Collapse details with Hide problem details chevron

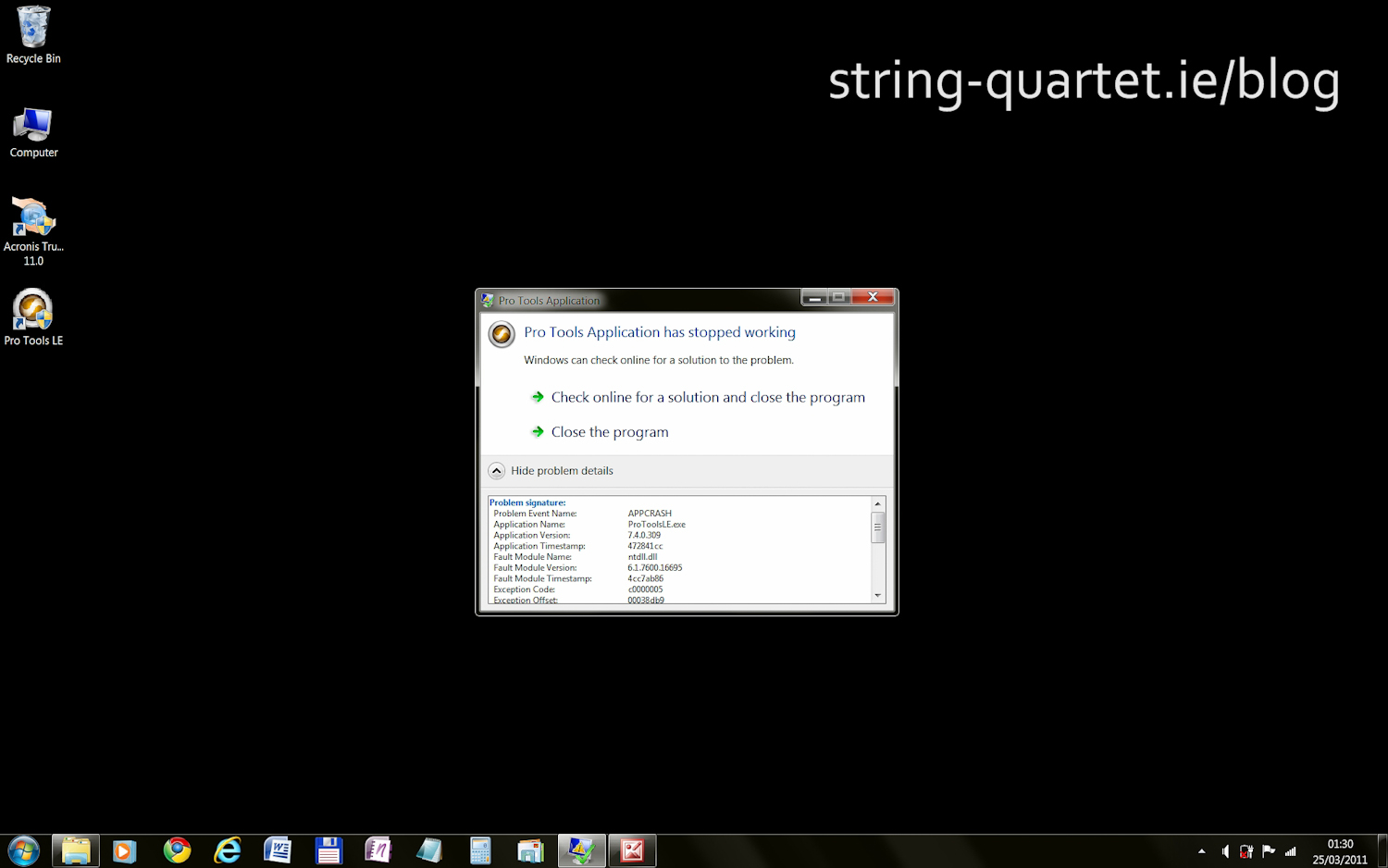497,471
